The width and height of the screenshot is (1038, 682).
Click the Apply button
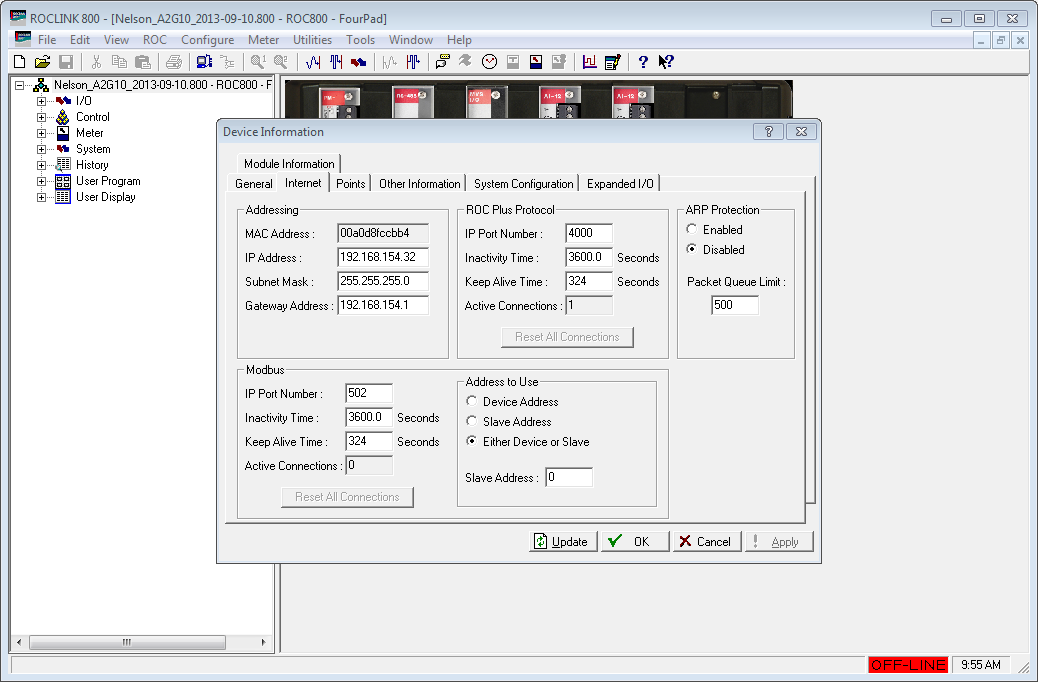point(778,542)
